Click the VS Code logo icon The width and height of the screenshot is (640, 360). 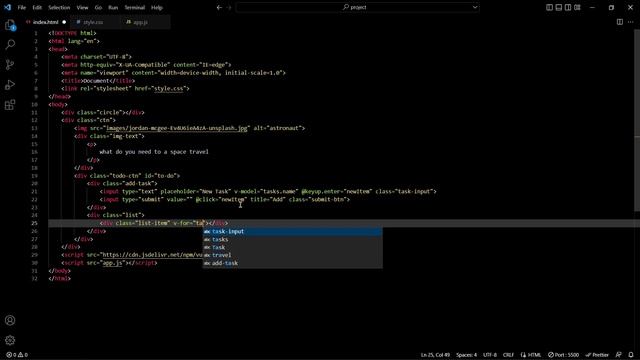click(x=7, y=7)
